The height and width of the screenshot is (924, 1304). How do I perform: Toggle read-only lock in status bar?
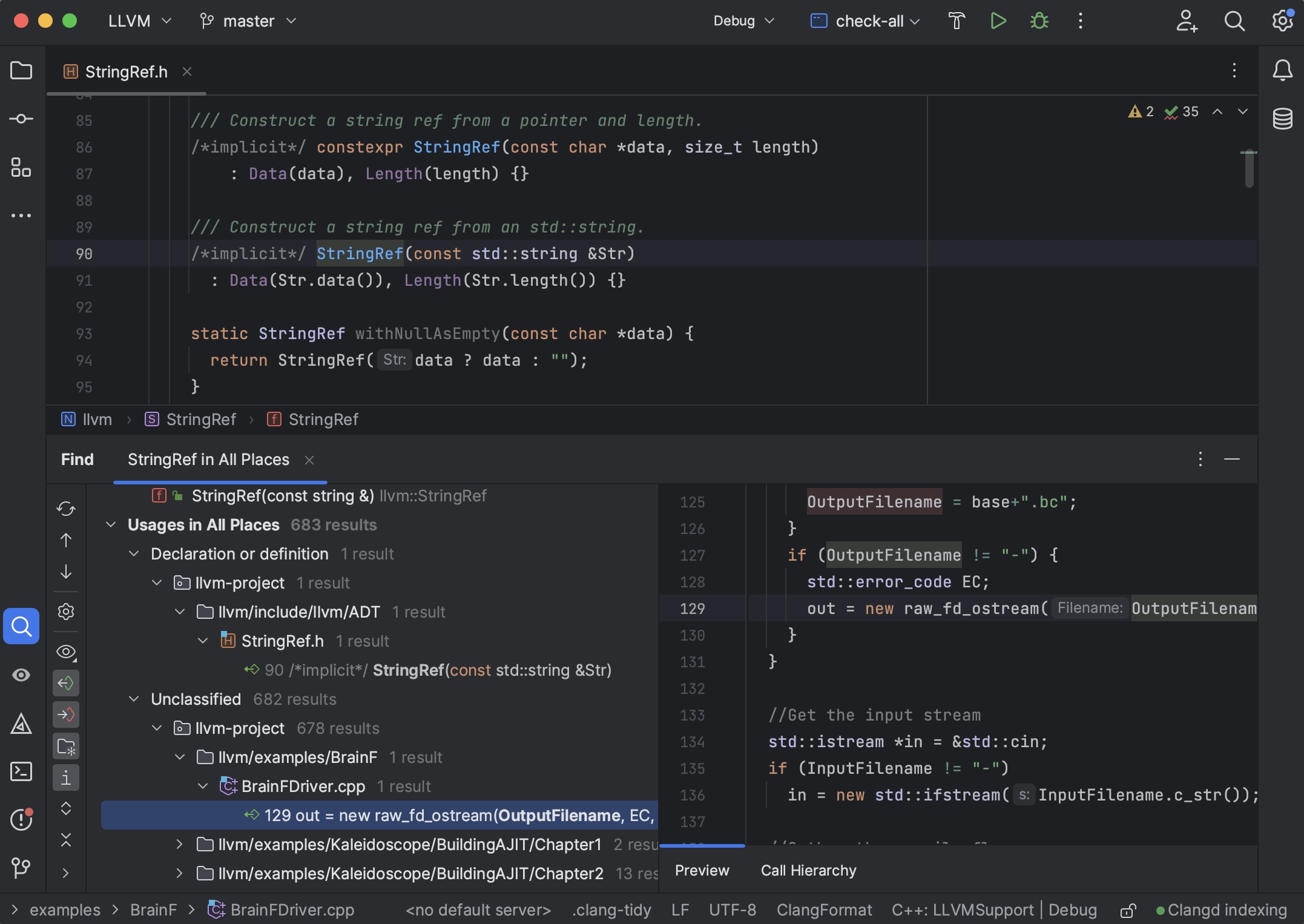(1128, 910)
